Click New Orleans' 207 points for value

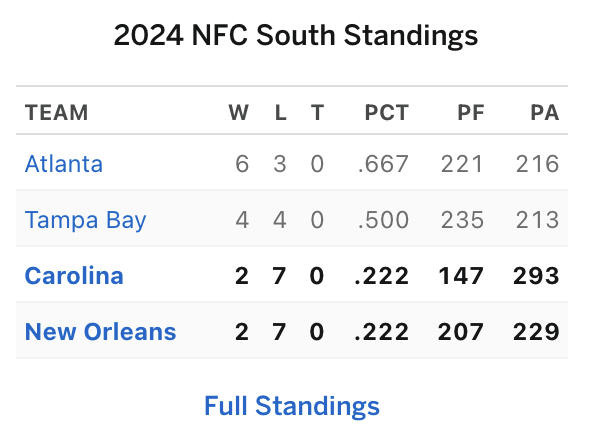(x=461, y=332)
